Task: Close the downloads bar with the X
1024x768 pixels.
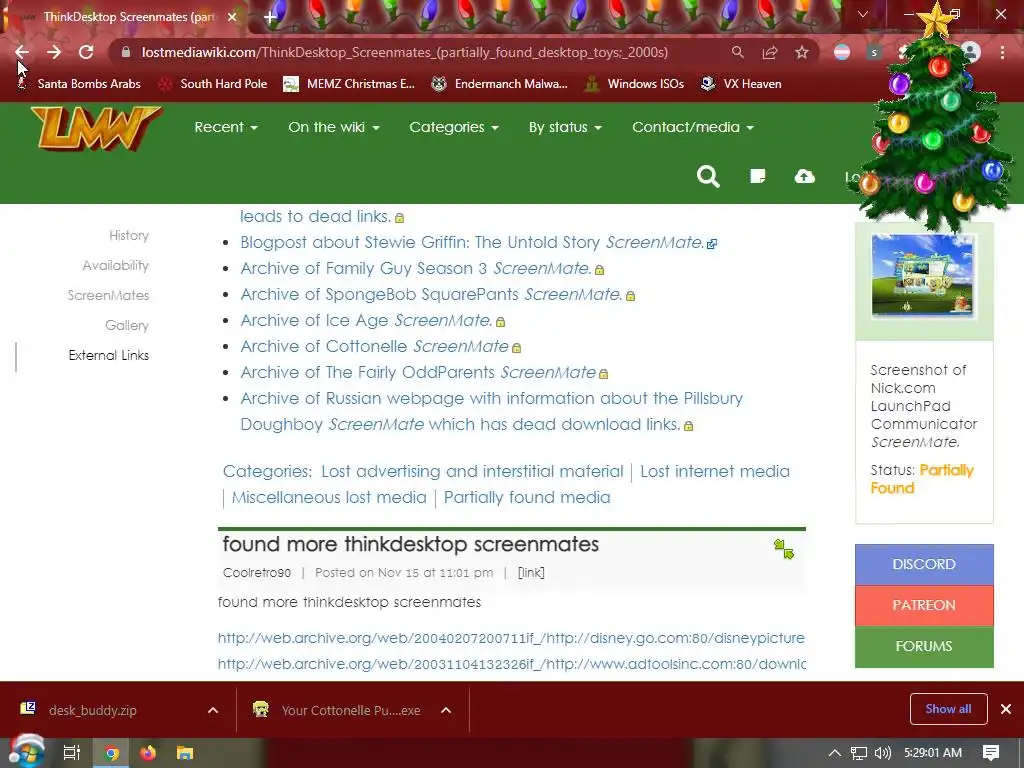Action: pyautogui.click(x=1006, y=709)
